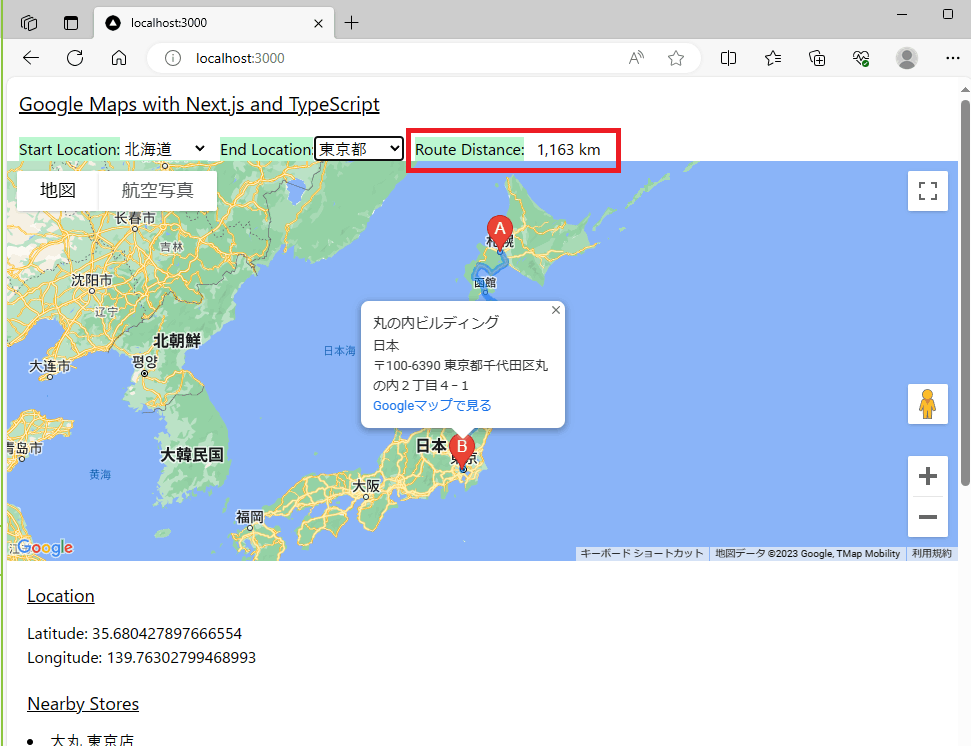Click the Google Maps with Next.js heading
The width and height of the screenshot is (971, 746).
coord(199,105)
